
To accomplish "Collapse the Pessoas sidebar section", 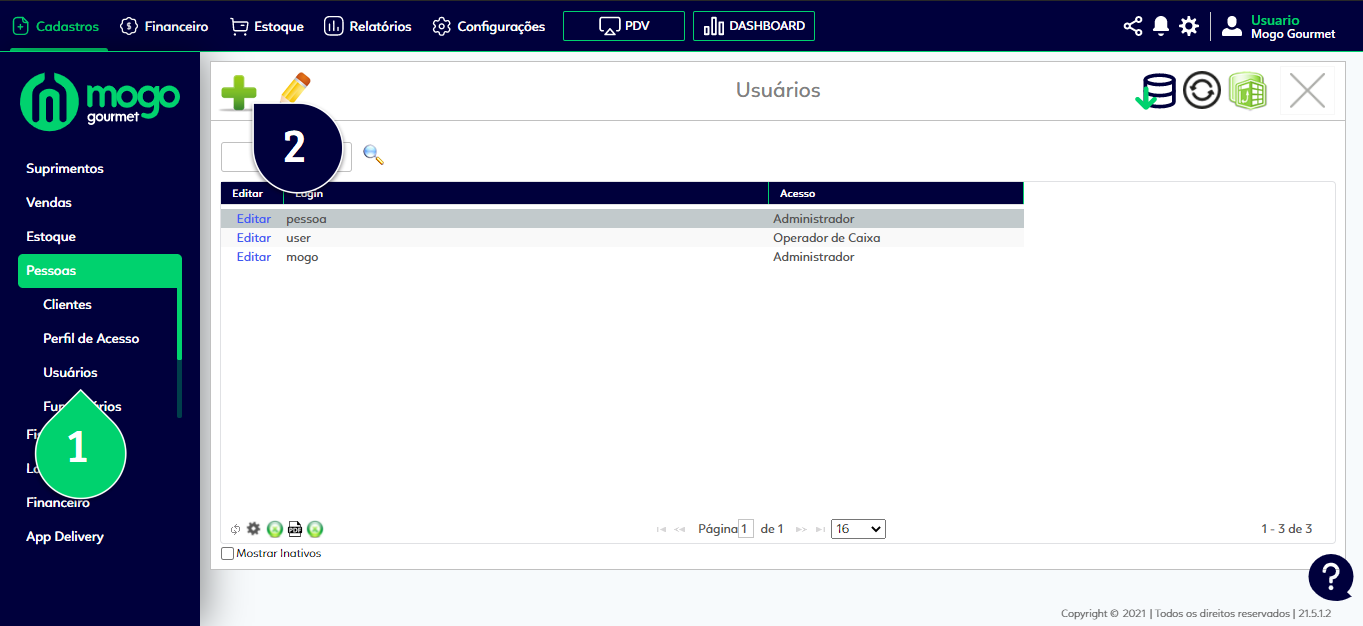I will 100,271.
